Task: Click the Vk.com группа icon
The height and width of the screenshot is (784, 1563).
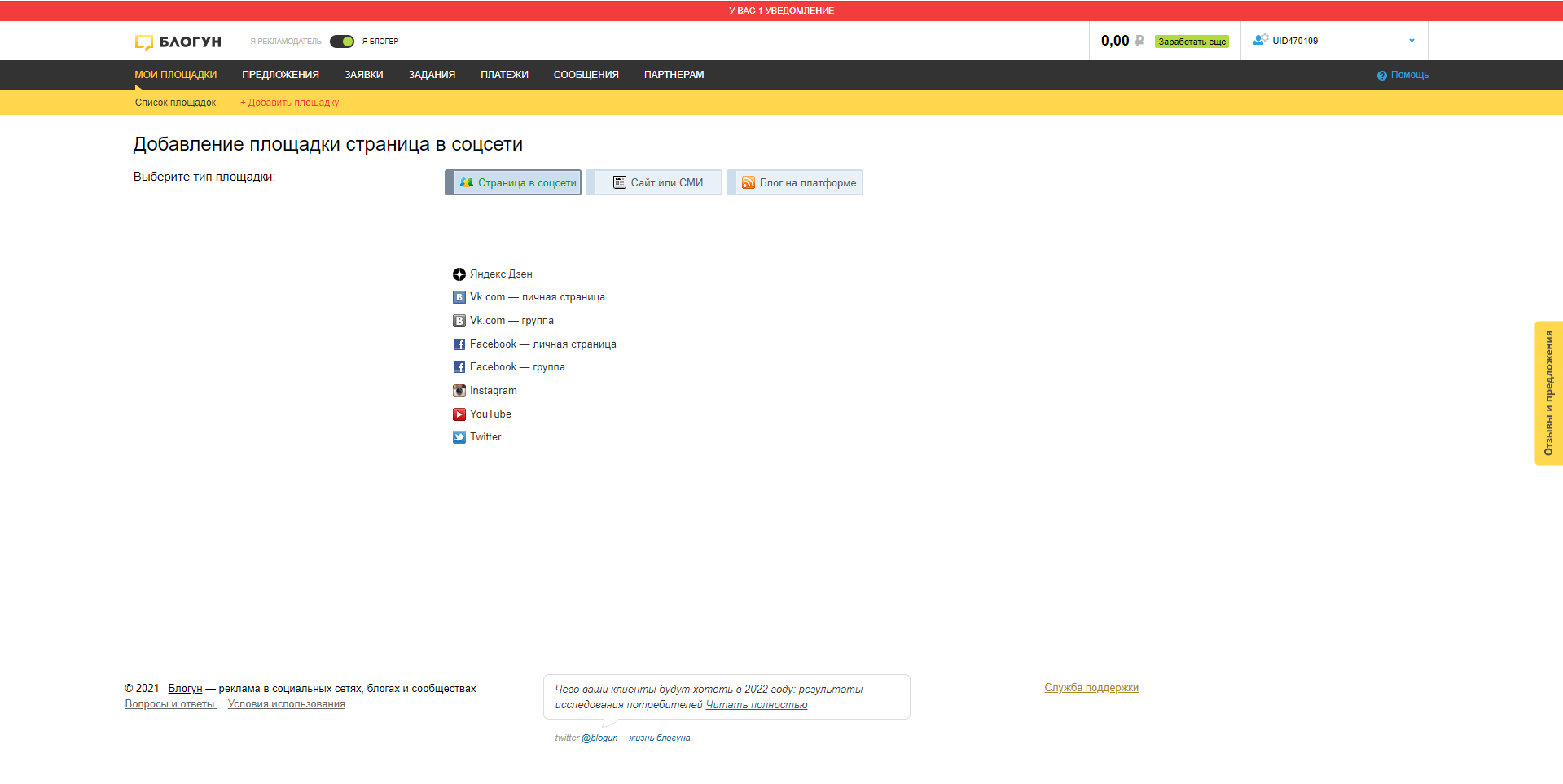Action: point(459,321)
